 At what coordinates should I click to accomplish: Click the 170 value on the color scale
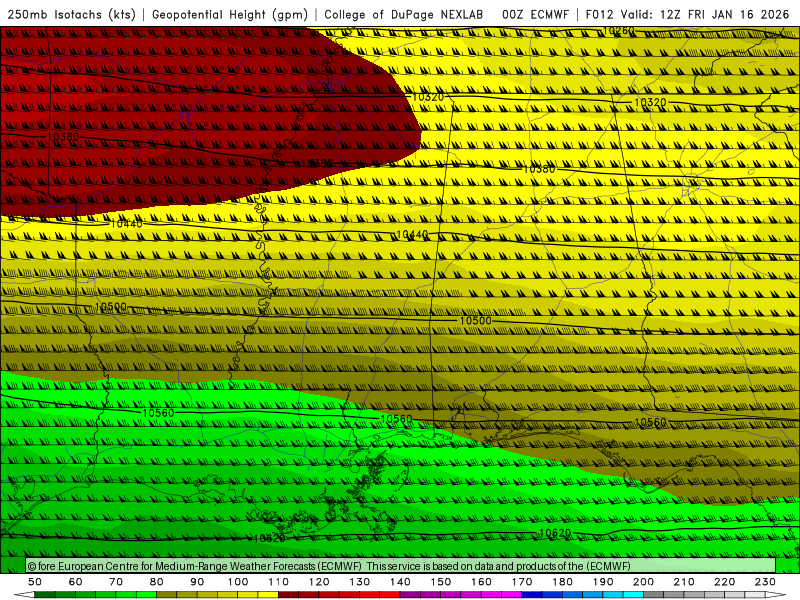pos(522,582)
